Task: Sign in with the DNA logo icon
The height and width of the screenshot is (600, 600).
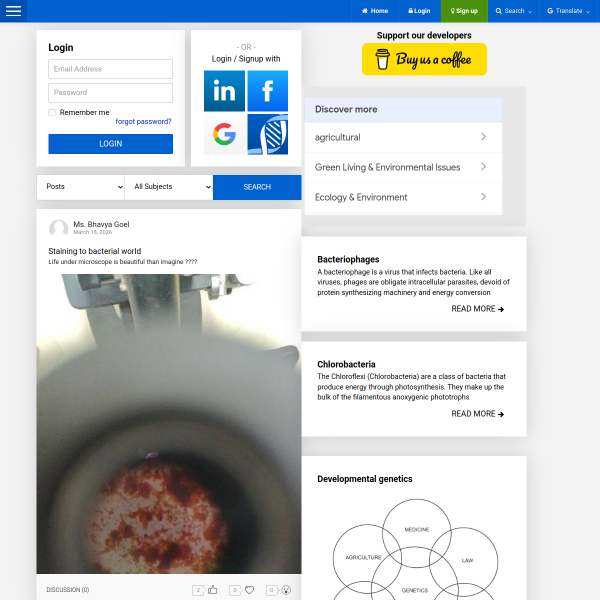Action: click(267, 134)
